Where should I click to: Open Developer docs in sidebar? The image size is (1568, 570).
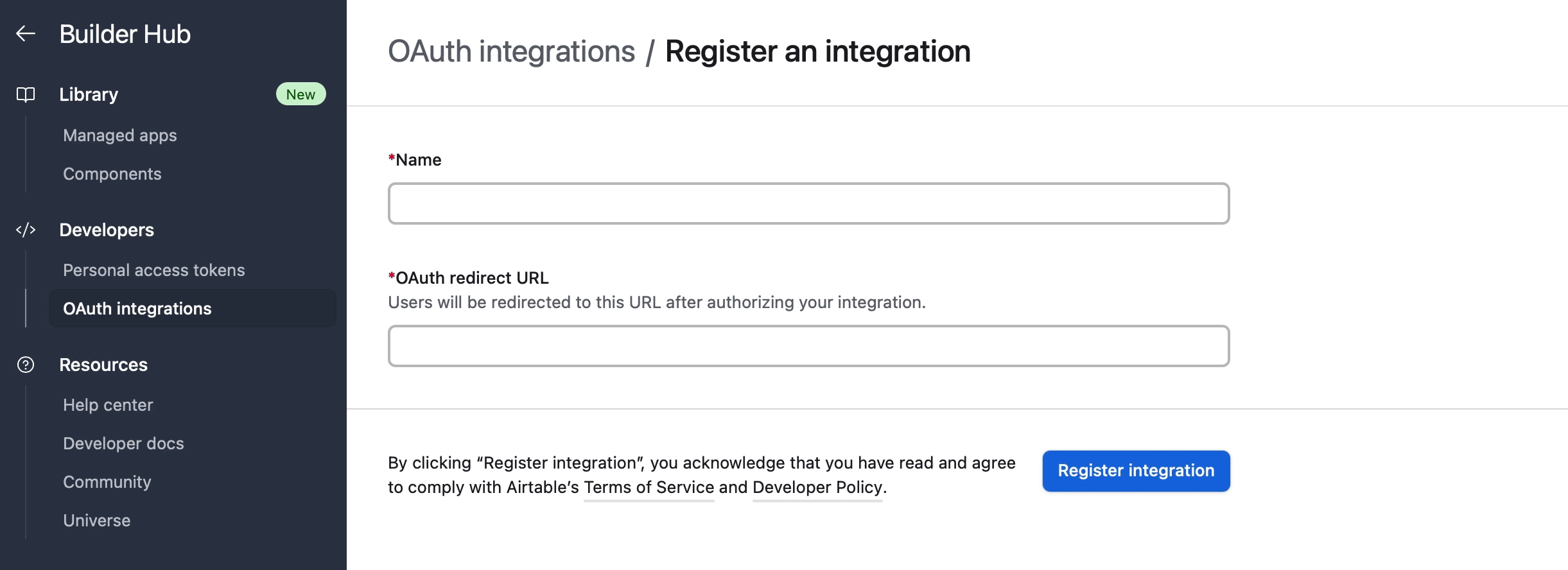(123, 444)
